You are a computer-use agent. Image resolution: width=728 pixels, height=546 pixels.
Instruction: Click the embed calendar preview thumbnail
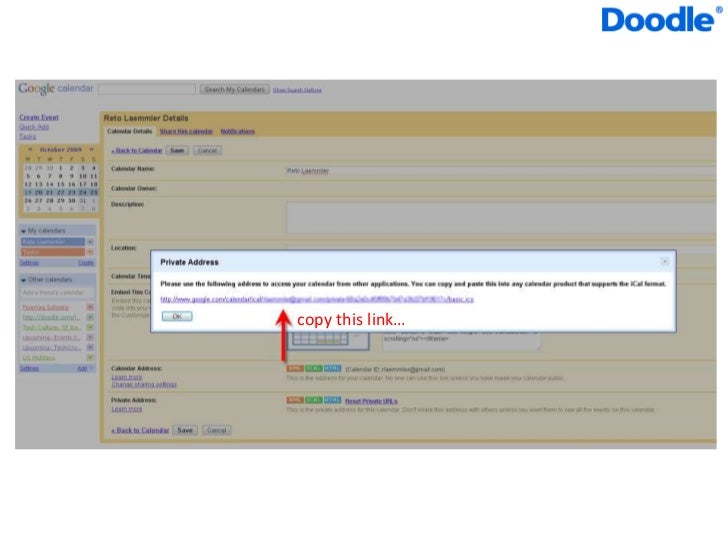click(x=329, y=340)
